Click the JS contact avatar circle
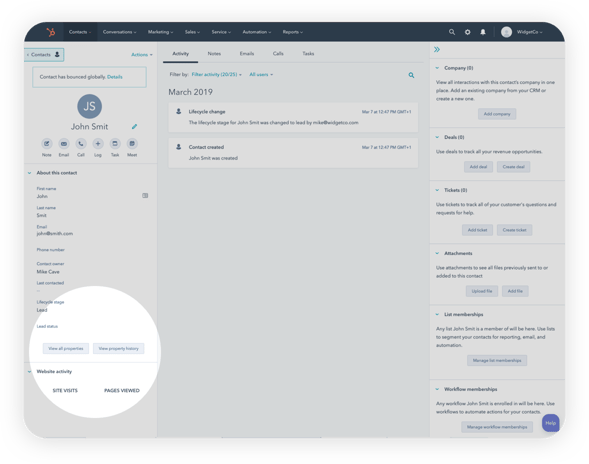 point(89,106)
